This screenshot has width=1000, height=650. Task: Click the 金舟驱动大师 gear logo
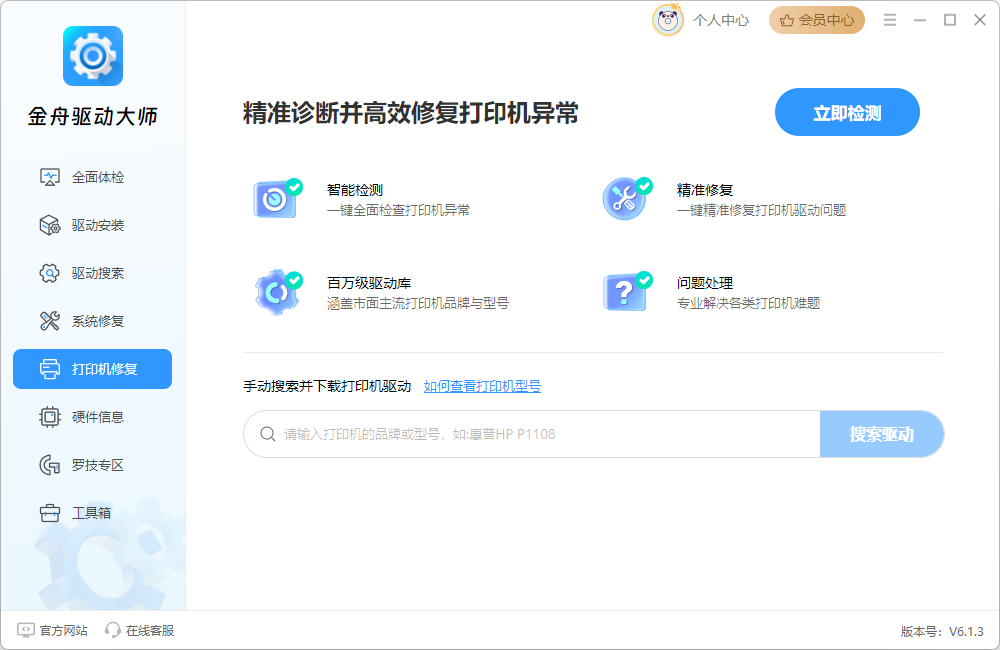tap(93, 56)
